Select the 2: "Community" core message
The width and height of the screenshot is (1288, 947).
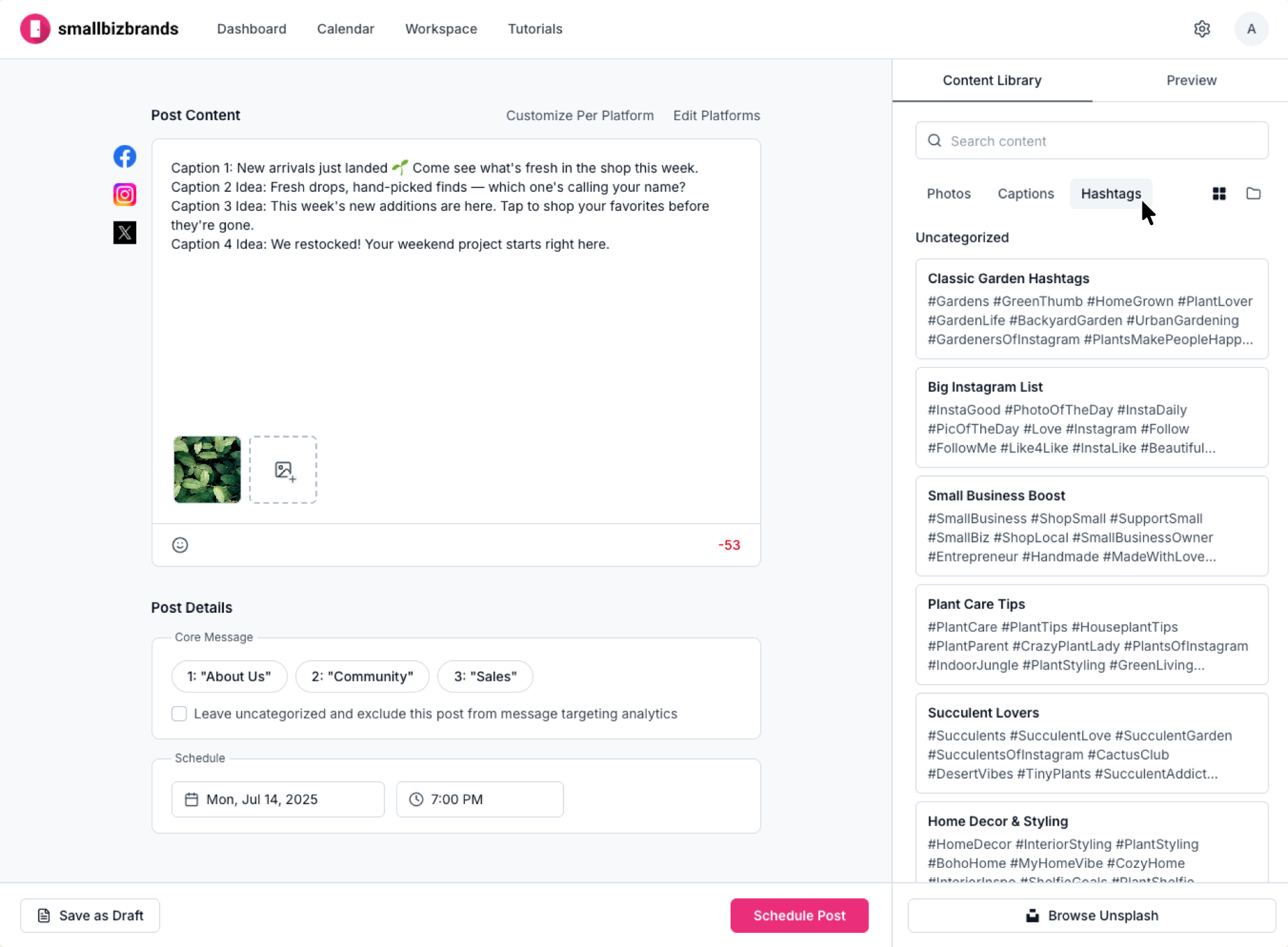click(x=362, y=677)
